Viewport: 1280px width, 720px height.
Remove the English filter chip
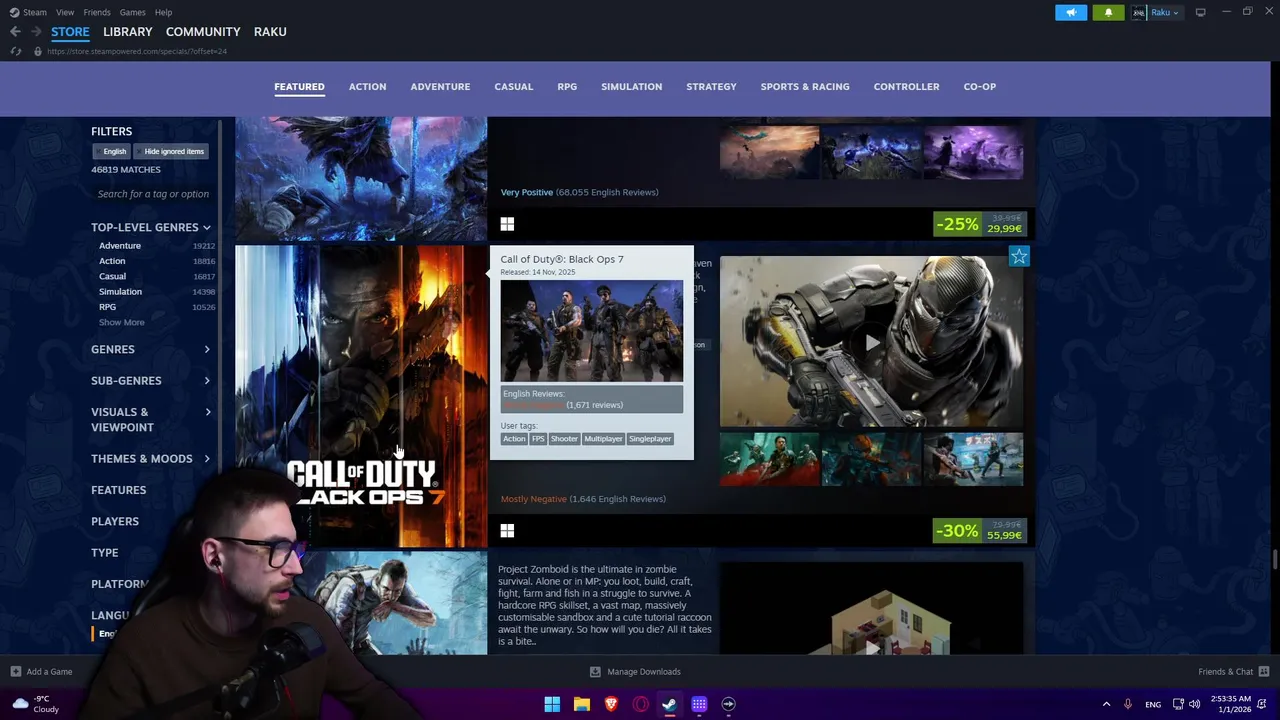(x=114, y=151)
